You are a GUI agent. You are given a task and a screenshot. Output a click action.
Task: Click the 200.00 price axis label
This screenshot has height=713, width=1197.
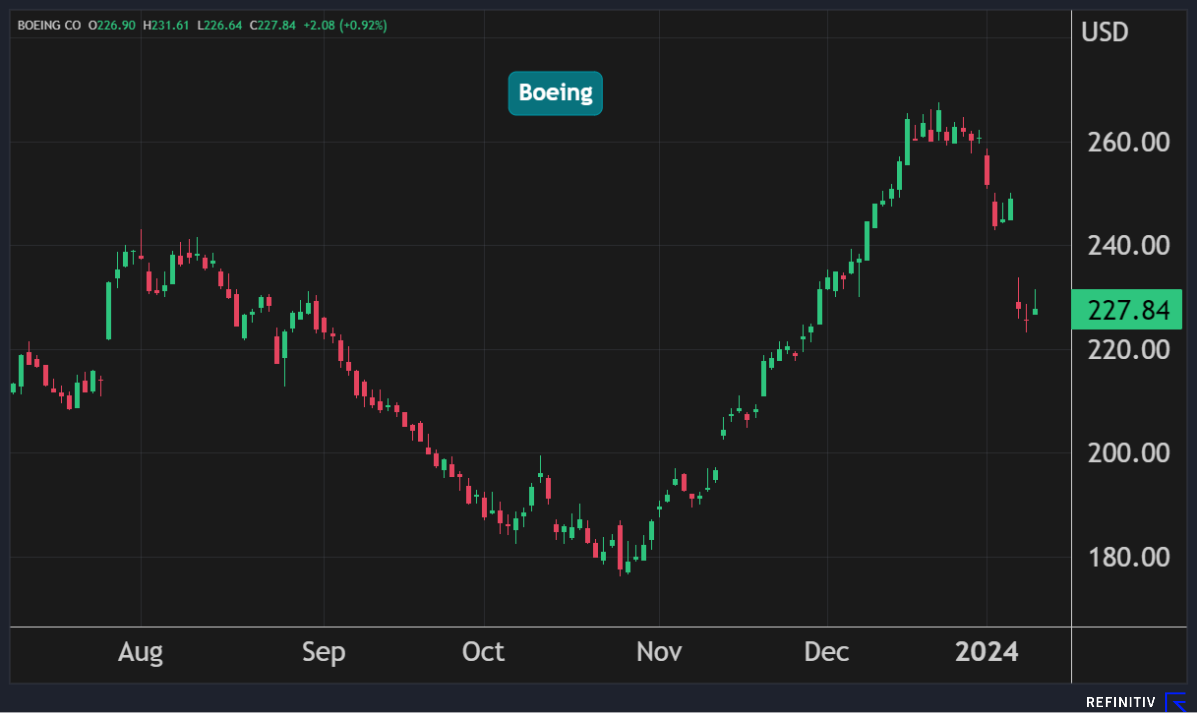tap(1126, 453)
